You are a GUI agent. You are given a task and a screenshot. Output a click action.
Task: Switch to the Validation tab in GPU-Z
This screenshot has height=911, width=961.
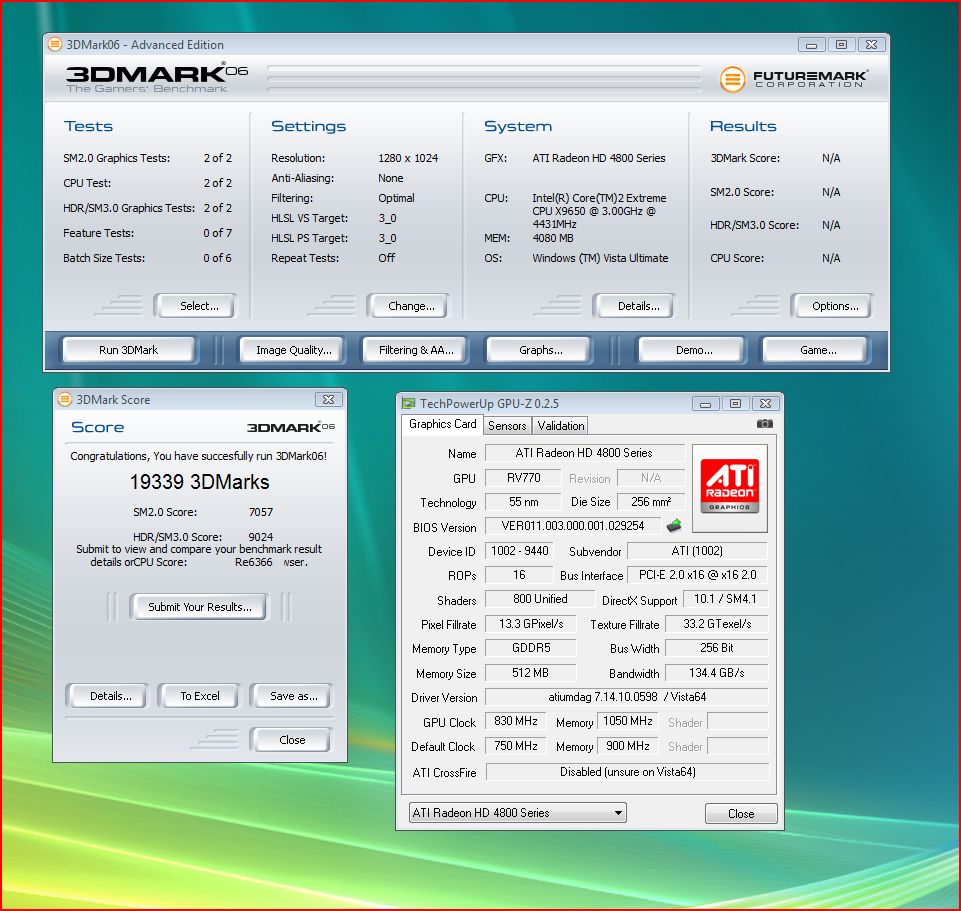tap(561, 425)
